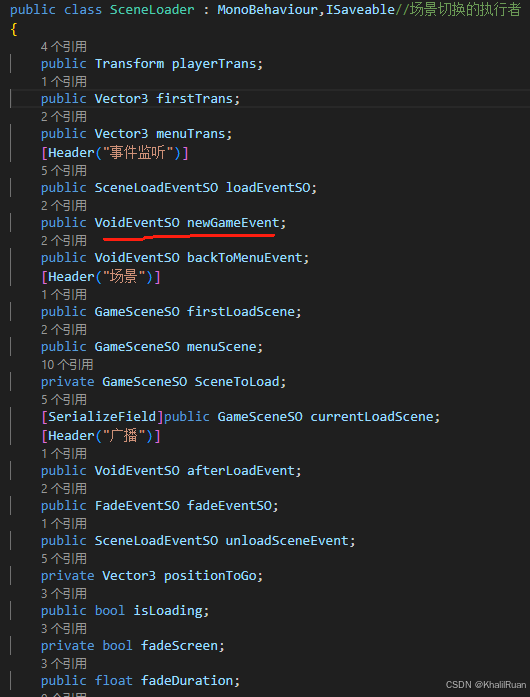Open the 1 个引用 CodeLens above unloadSceneEvent
This screenshot has width=530, height=697.
pyautogui.click(x=64, y=524)
